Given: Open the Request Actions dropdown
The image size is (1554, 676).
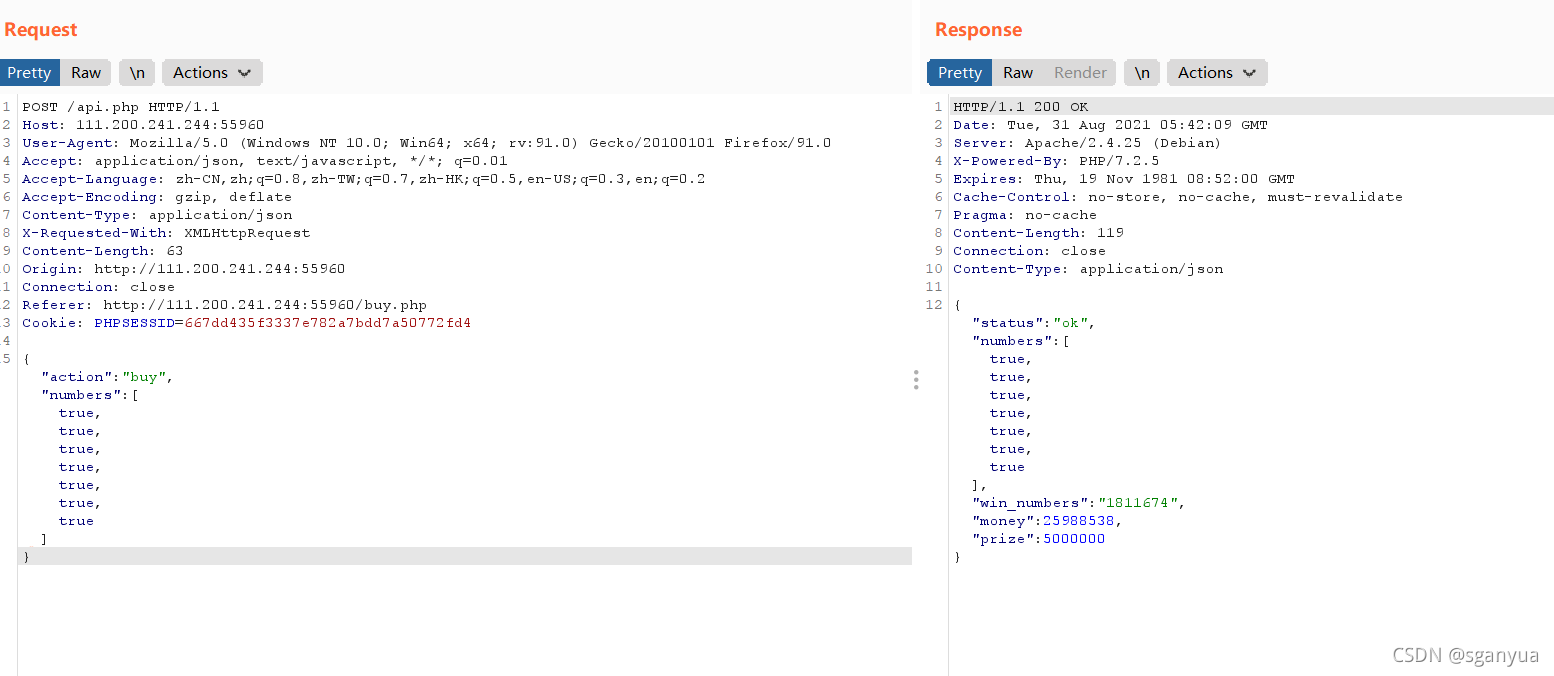Looking at the screenshot, I should tap(211, 72).
